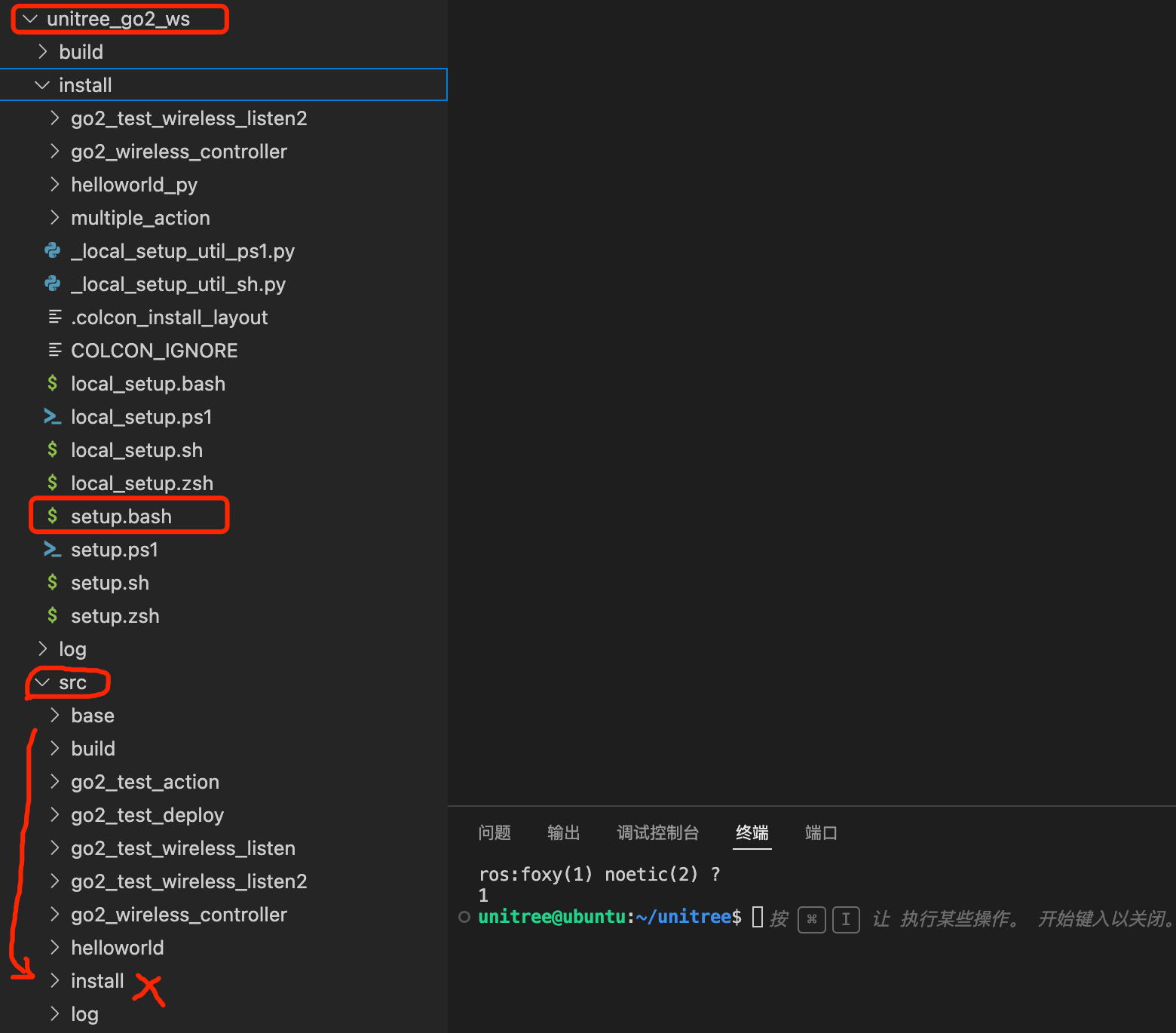This screenshot has height=1033, width=1176.
Task: Select the go2_test_action folder in src
Action: coord(145,782)
